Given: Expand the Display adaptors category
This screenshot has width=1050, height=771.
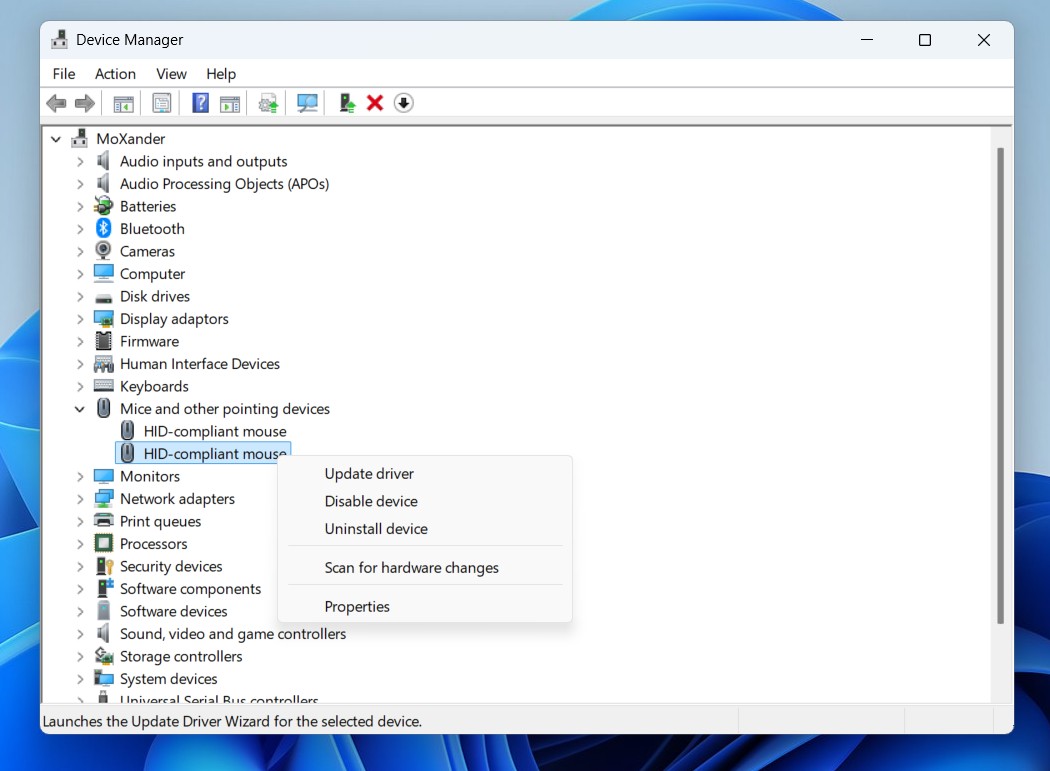Looking at the screenshot, I should (80, 319).
